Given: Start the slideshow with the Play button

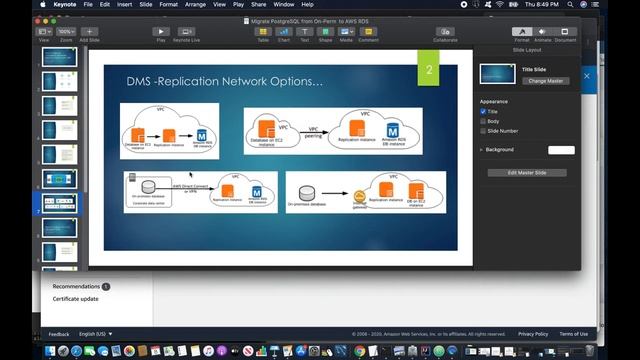Looking at the screenshot, I should (x=161, y=32).
